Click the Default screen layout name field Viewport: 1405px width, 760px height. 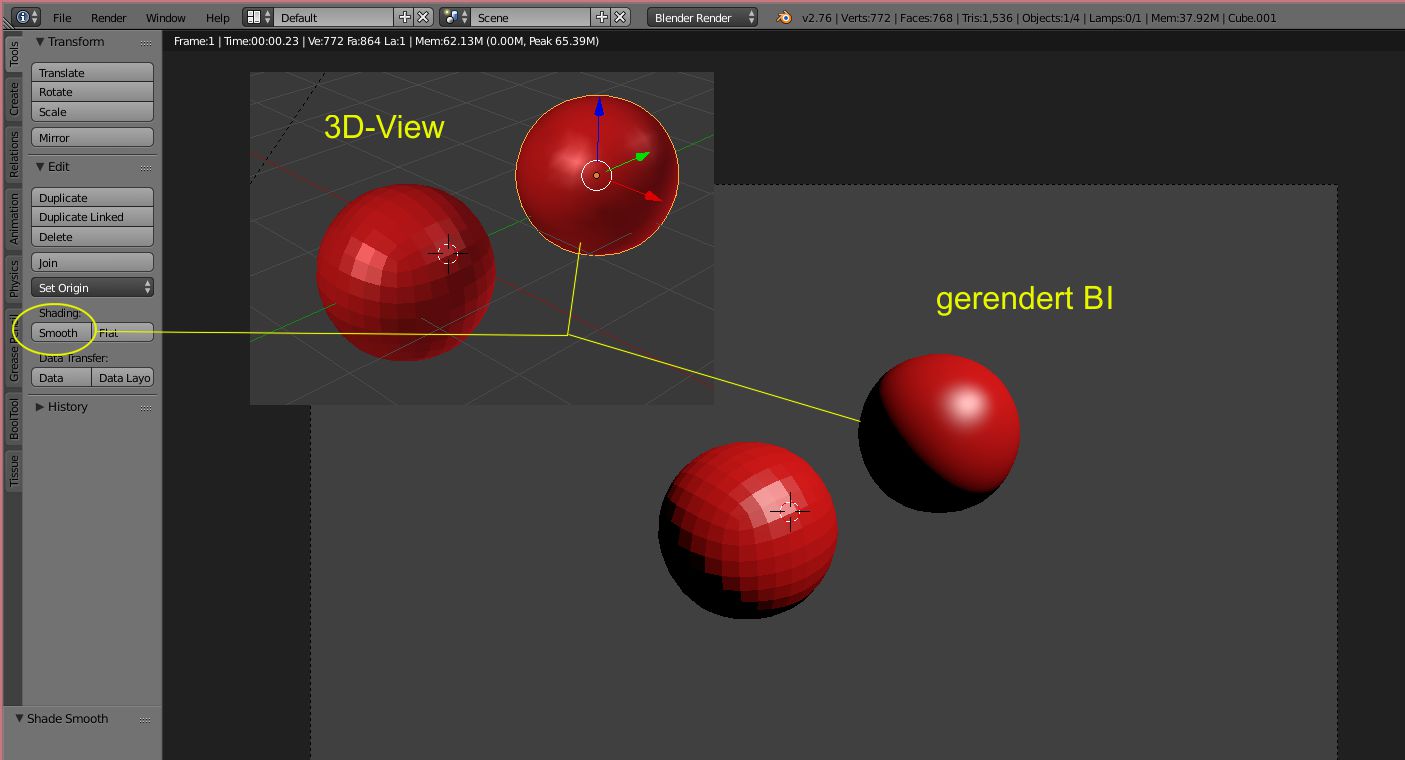(333, 17)
